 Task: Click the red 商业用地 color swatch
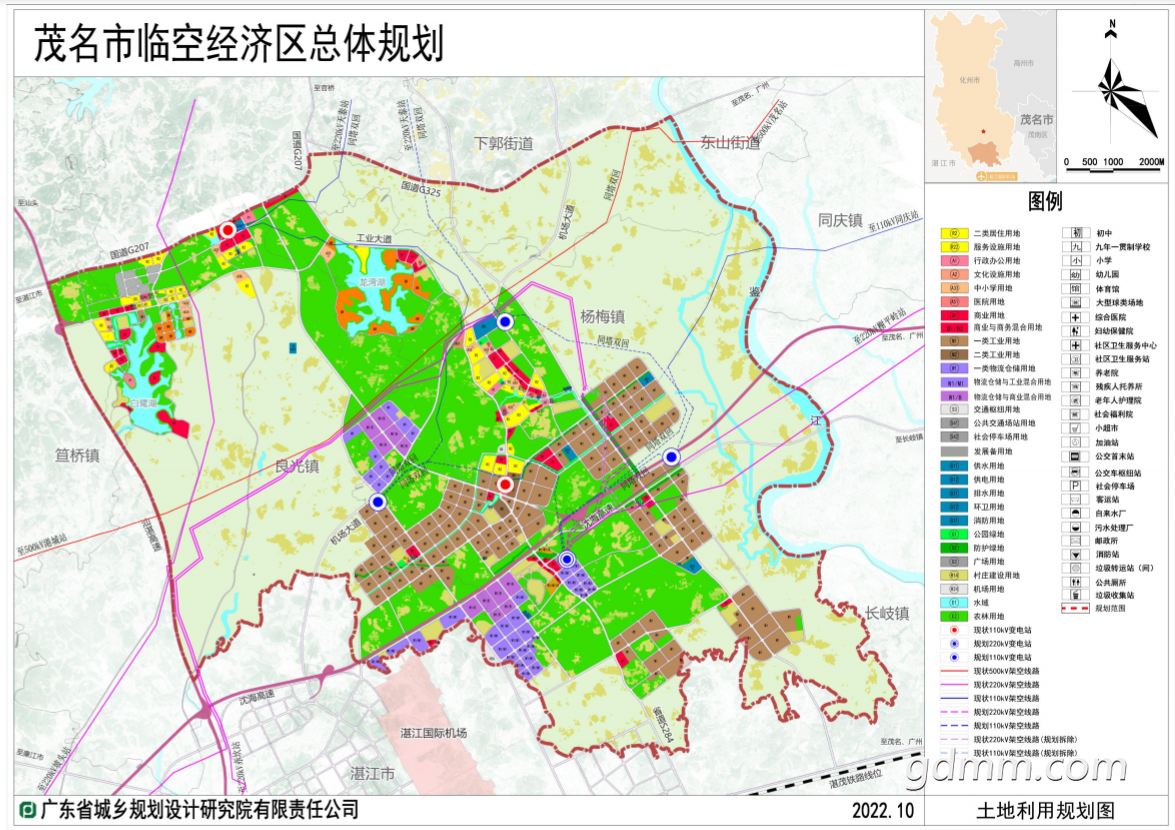(x=954, y=314)
